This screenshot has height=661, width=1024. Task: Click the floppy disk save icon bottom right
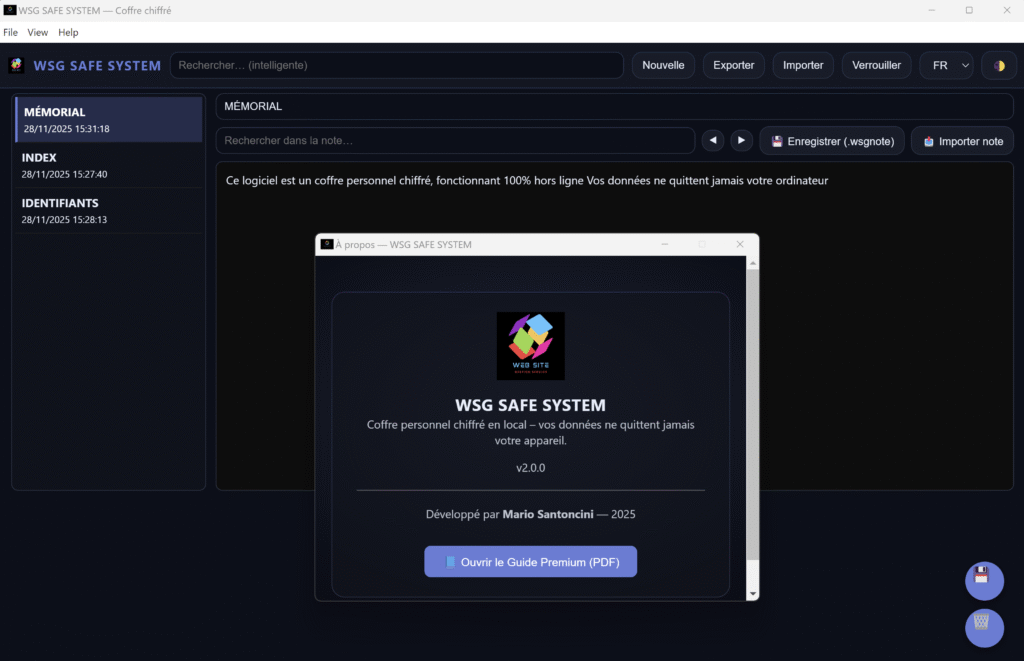(984, 581)
